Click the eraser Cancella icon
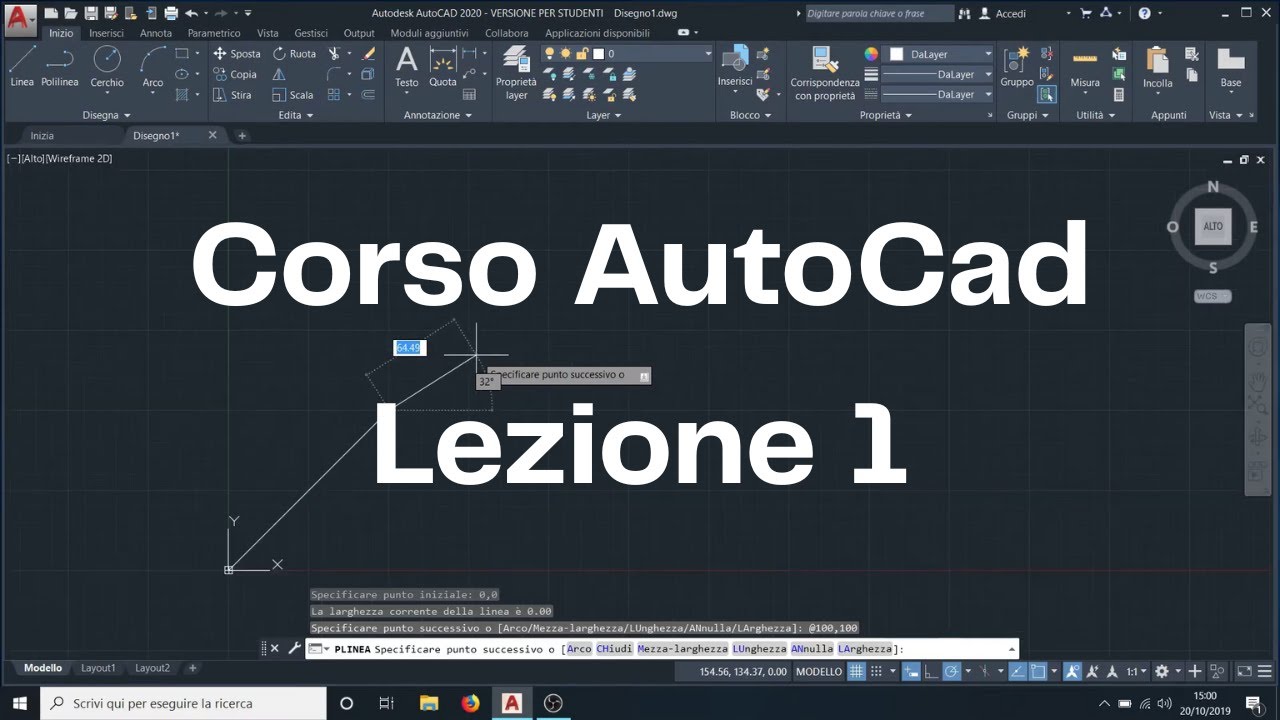This screenshot has height=720, width=1280. 369,54
